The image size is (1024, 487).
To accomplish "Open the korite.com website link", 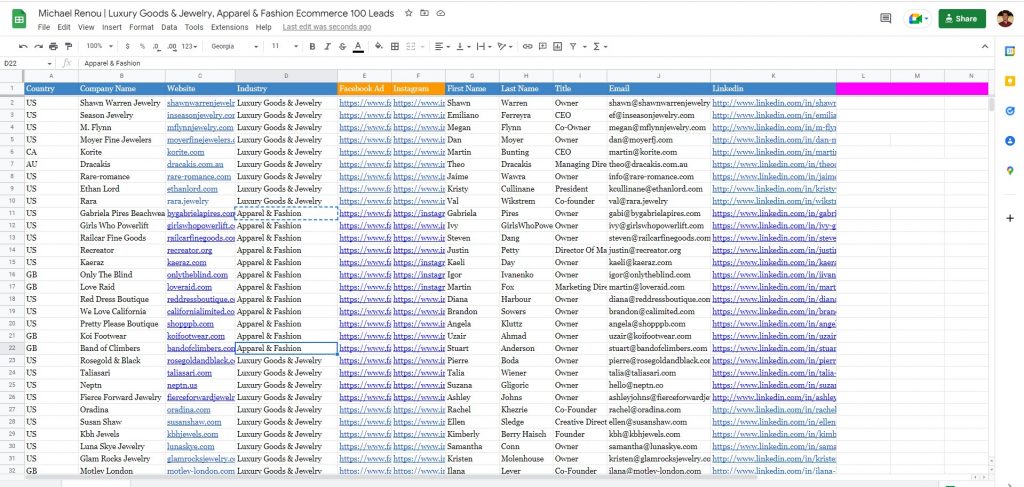I will (x=185, y=151).
